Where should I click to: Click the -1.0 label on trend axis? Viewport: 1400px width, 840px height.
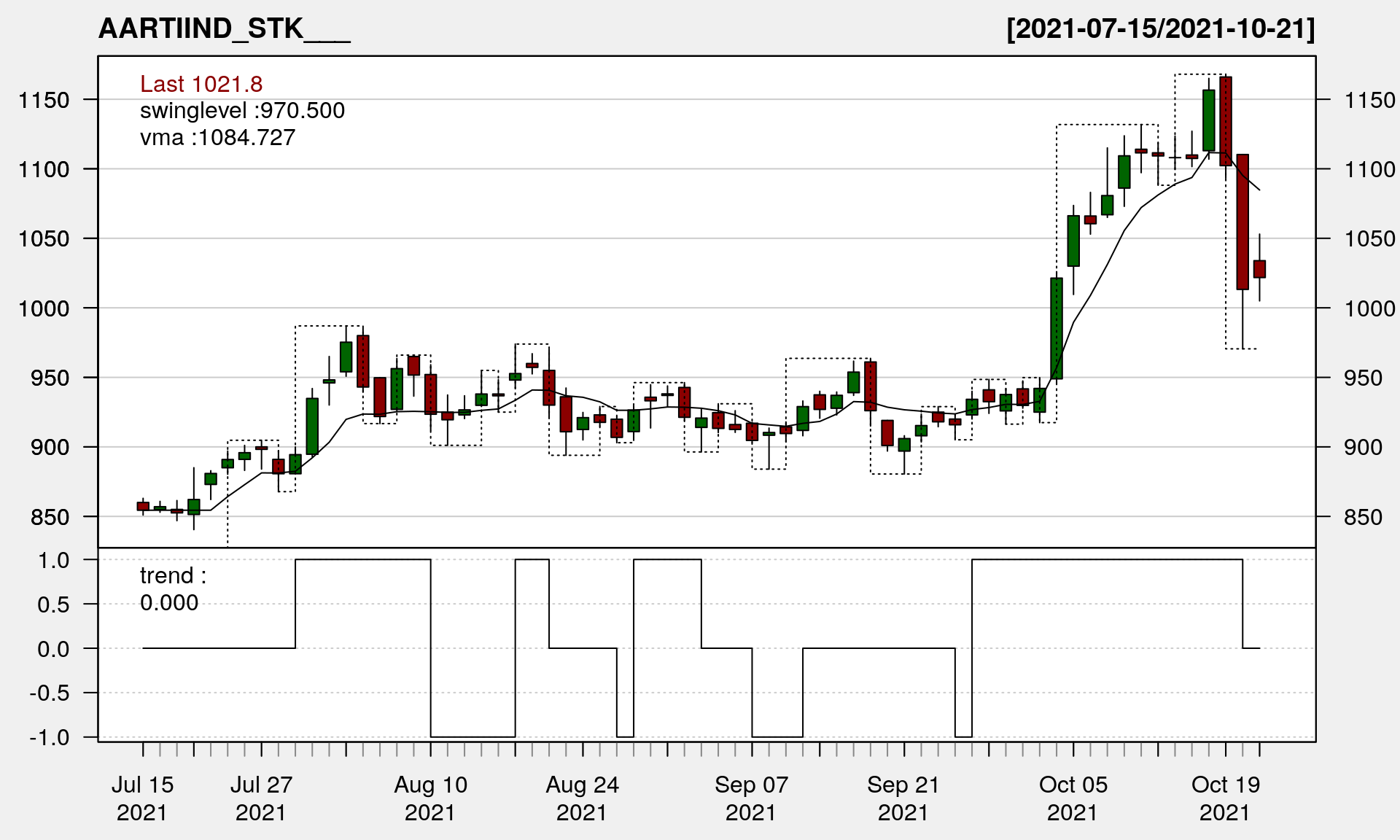pos(50,737)
